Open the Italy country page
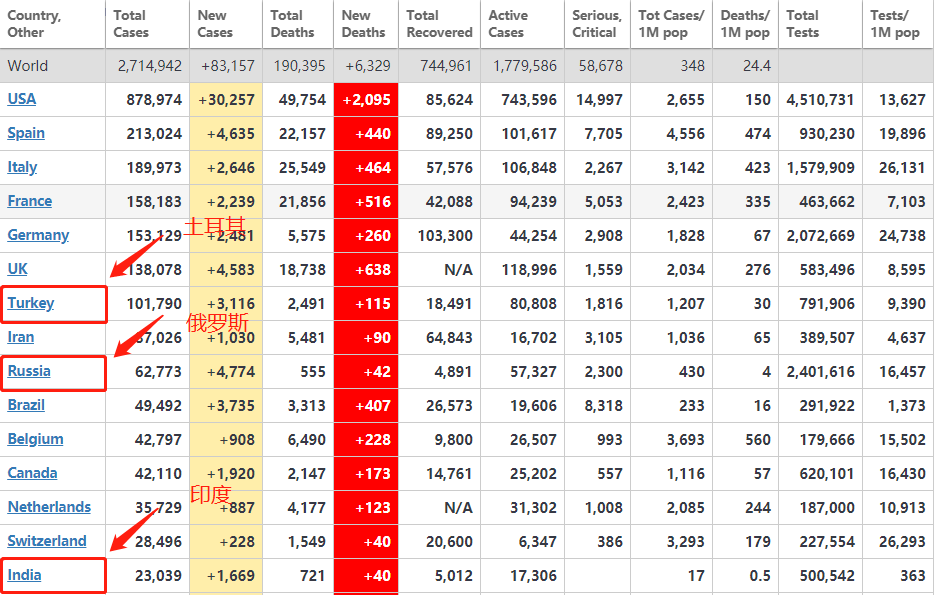This screenshot has width=934, height=595. click(22, 167)
